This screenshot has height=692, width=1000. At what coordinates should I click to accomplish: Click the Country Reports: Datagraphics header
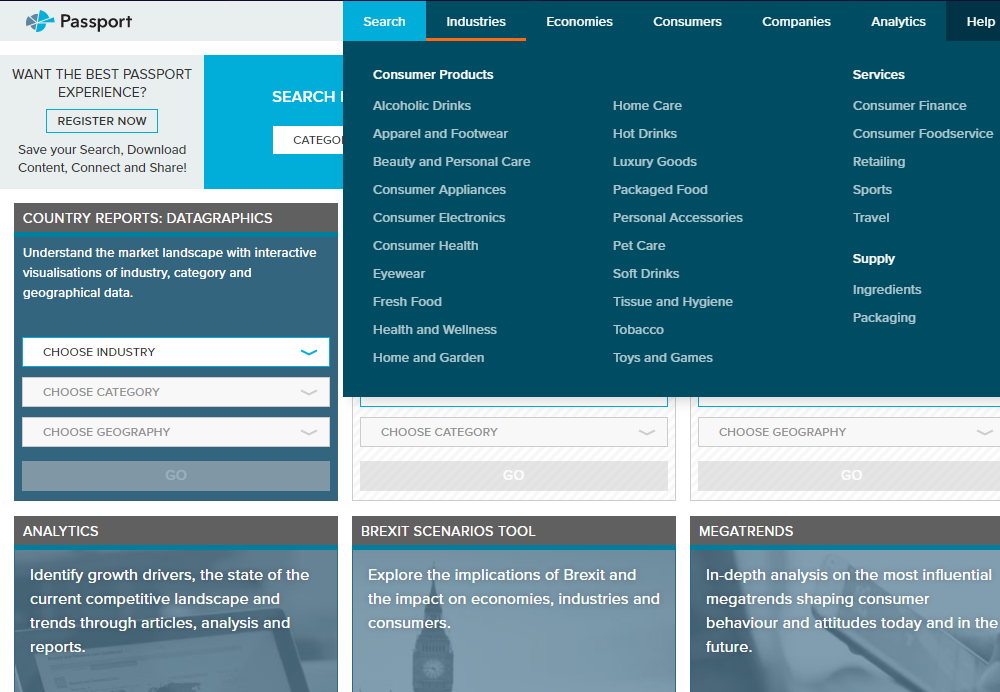[176, 218]
